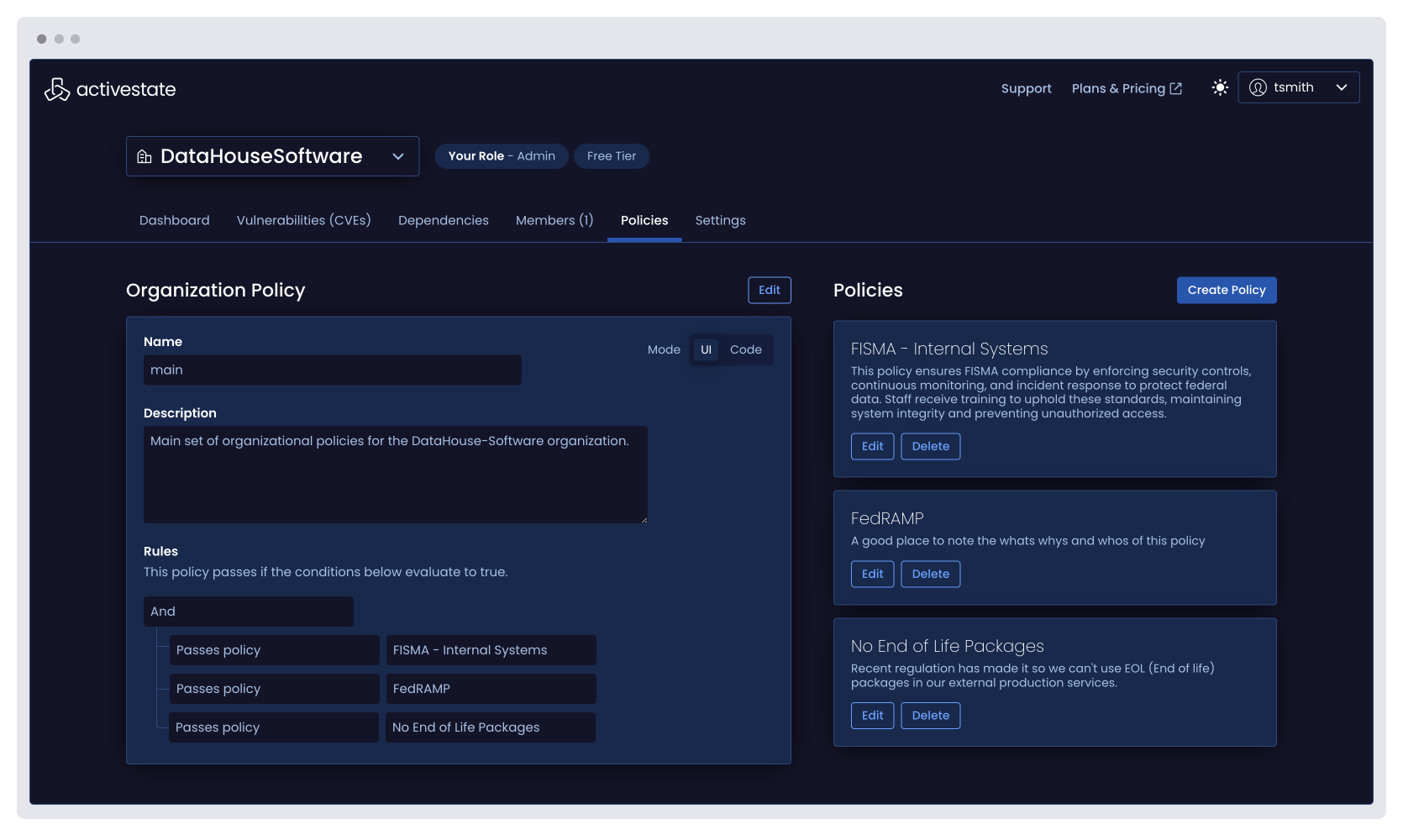
Task: Open Passes policy dropdown beside No End of Life
Action: tap(274, 727)
